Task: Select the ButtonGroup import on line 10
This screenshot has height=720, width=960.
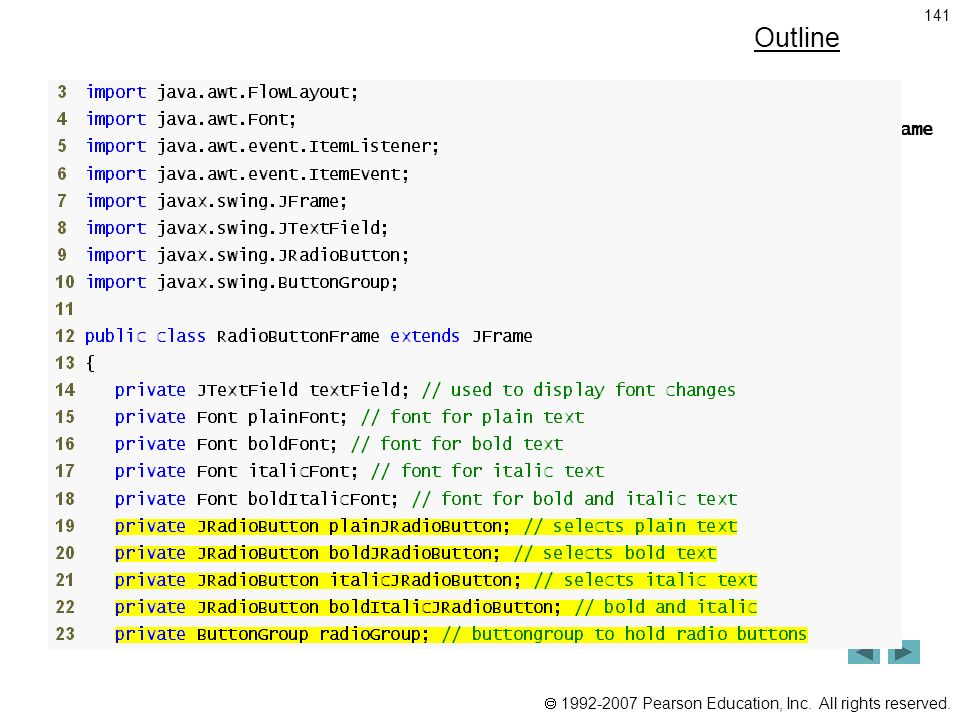Action: [242, 282]
